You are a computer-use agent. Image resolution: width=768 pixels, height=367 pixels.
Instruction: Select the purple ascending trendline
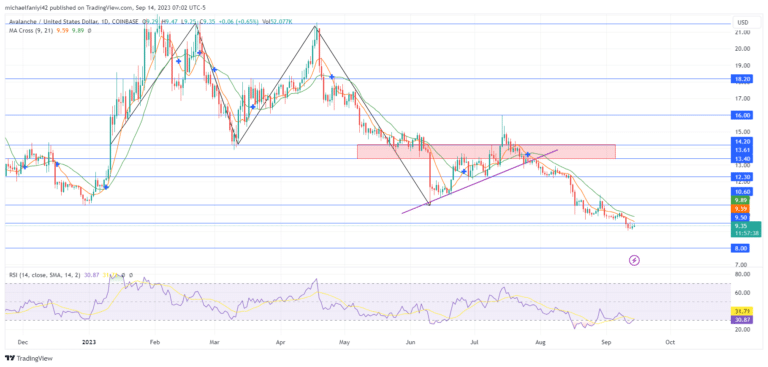click(x=480, y=181)
